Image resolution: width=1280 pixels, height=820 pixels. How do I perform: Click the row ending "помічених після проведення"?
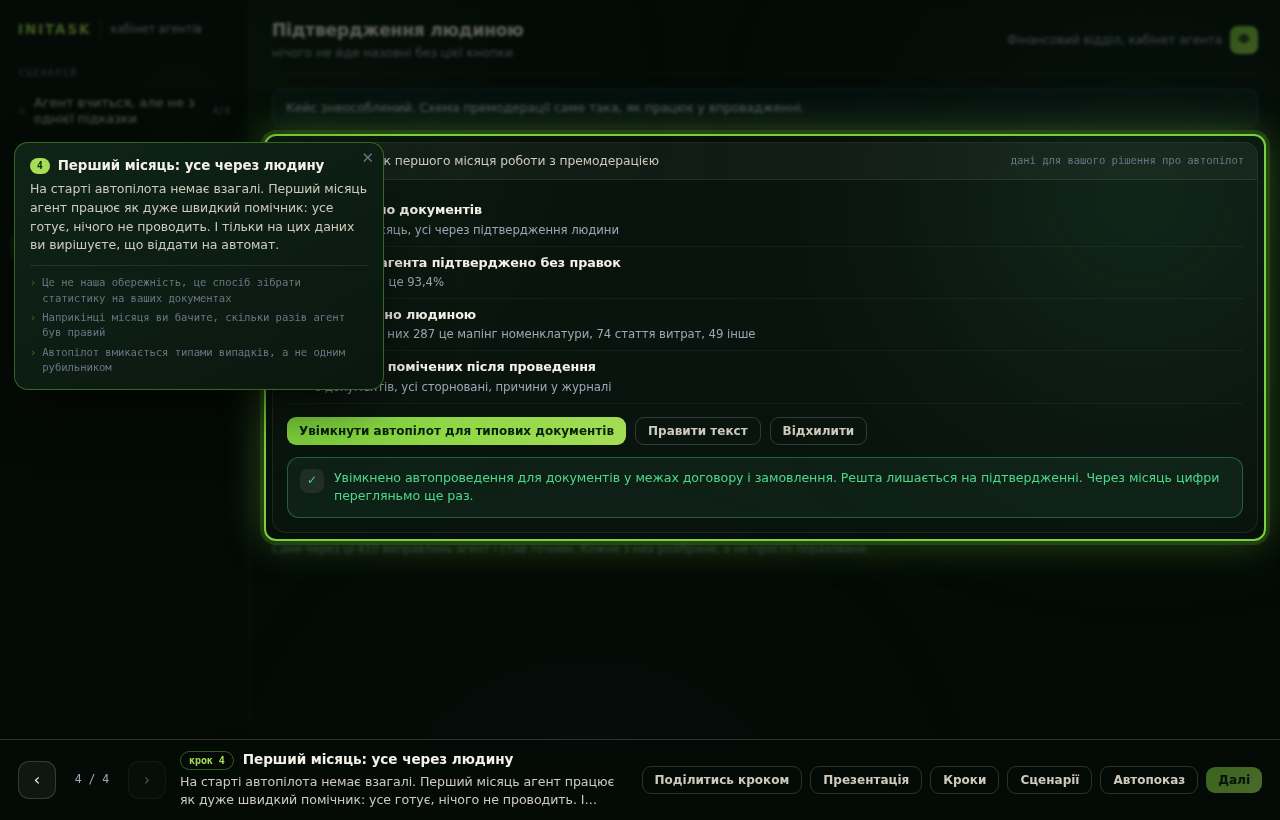(x=765, y=377)
